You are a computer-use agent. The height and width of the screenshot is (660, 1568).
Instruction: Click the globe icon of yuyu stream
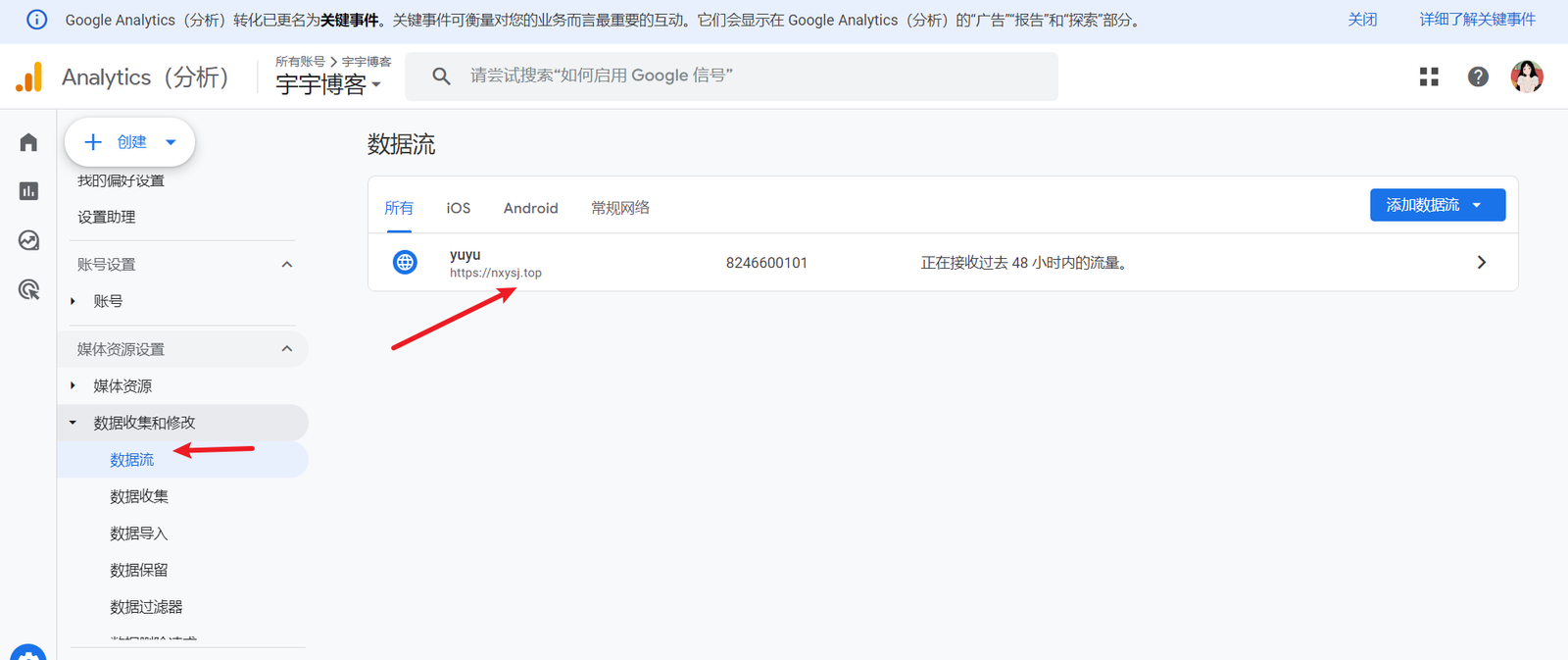pyautogui.click(x=405, y=262)
